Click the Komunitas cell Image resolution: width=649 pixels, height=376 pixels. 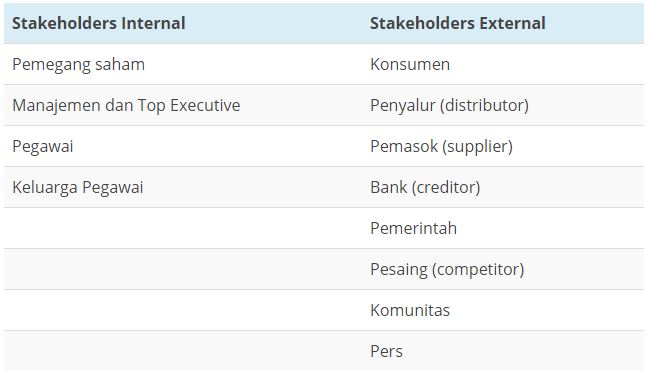click(503, 310)
